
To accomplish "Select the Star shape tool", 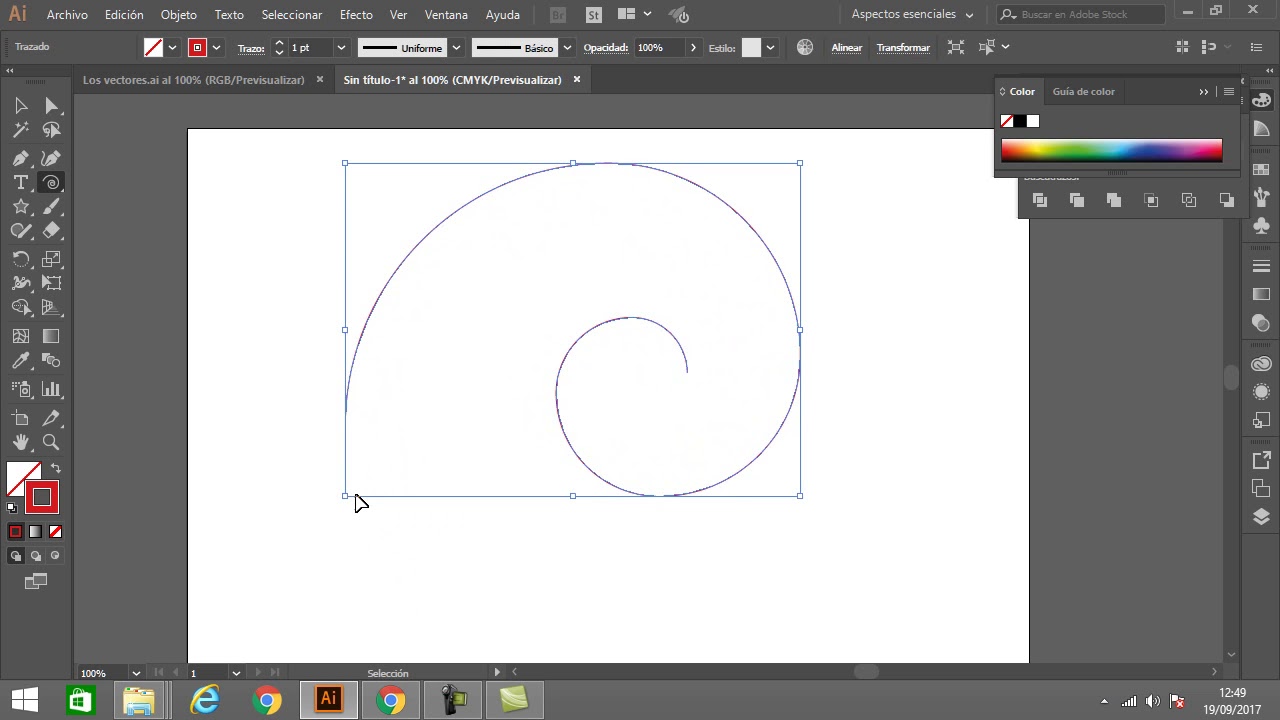I will [21, 207].
